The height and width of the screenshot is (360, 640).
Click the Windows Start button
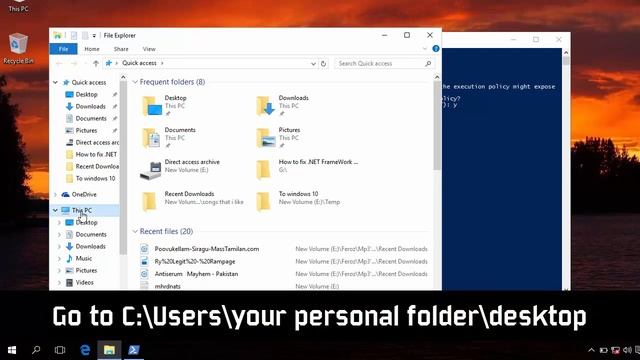tap(12, 350)
